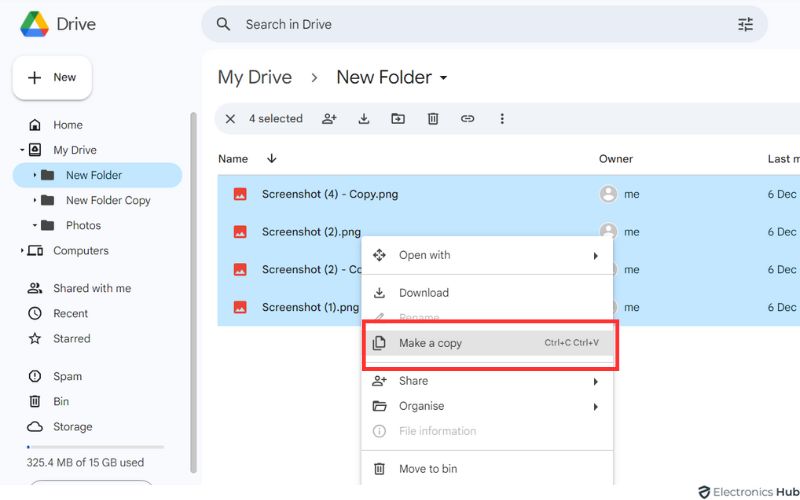Click image icon of Screenshot (2).png
The height and width of the screenshot is (500, 800).
click(240, 232)
